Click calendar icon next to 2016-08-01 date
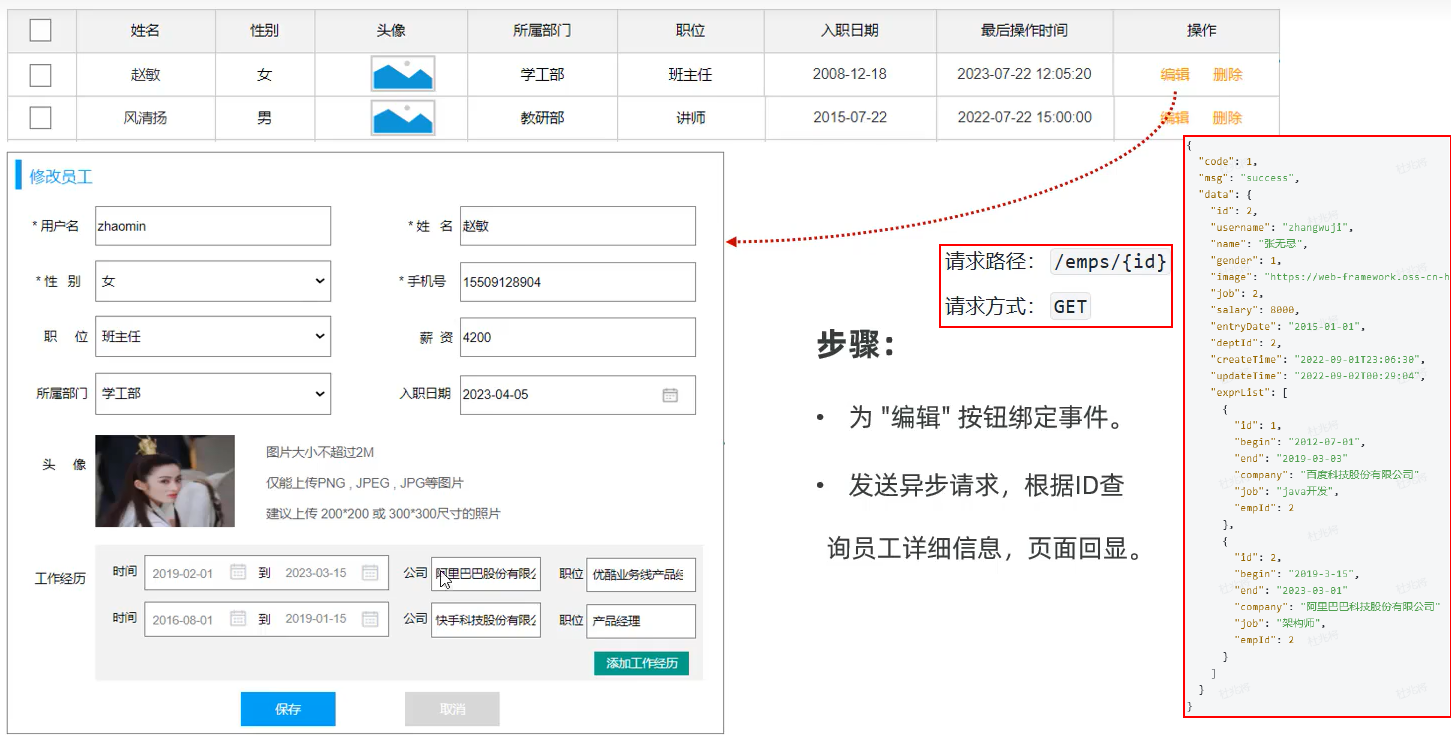 coord(238,619)
